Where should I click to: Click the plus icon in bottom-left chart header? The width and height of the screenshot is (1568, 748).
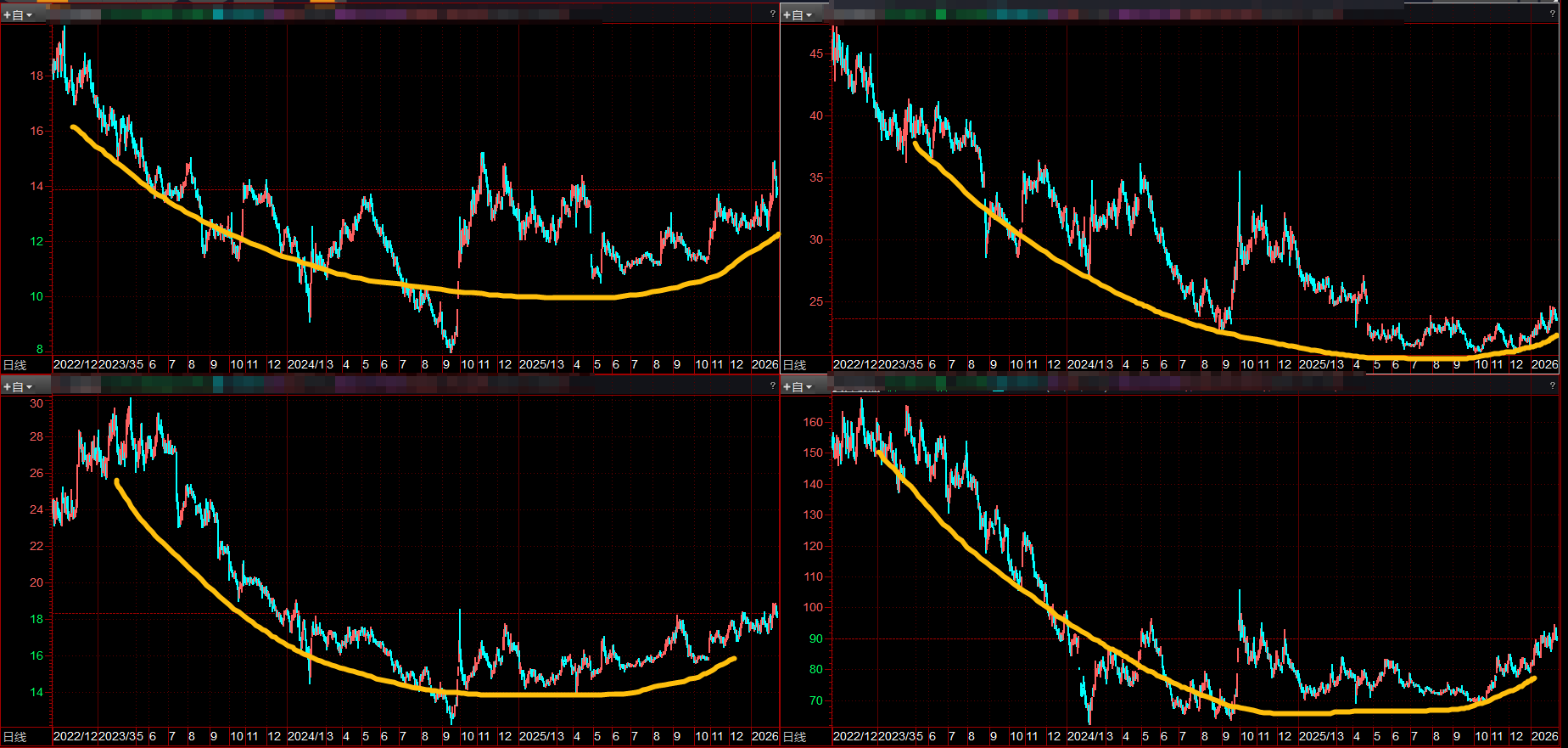pos(8,387)
